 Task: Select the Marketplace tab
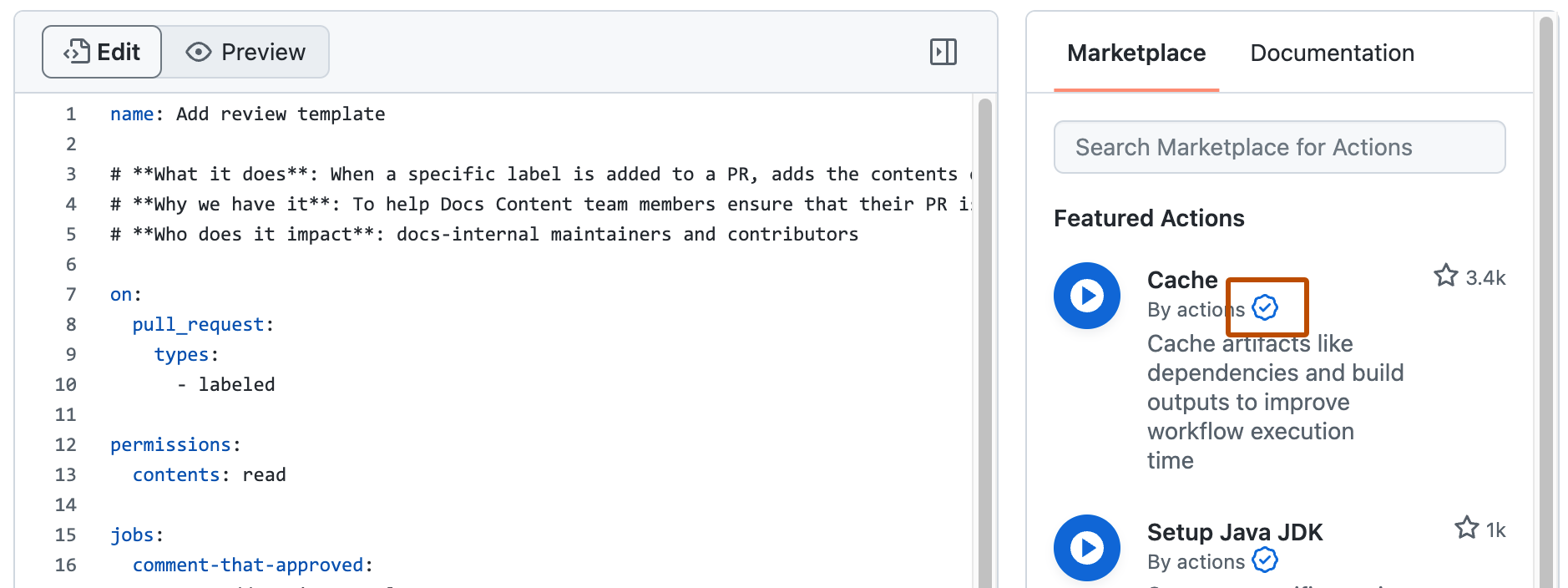coord(1136,53)
